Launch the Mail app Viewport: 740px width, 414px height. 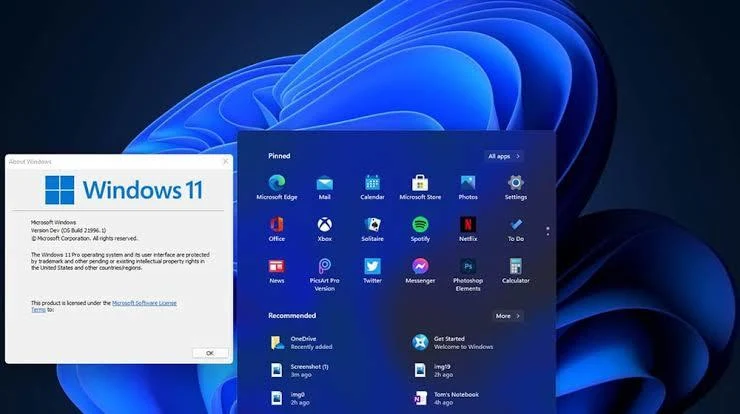point(325,187)
